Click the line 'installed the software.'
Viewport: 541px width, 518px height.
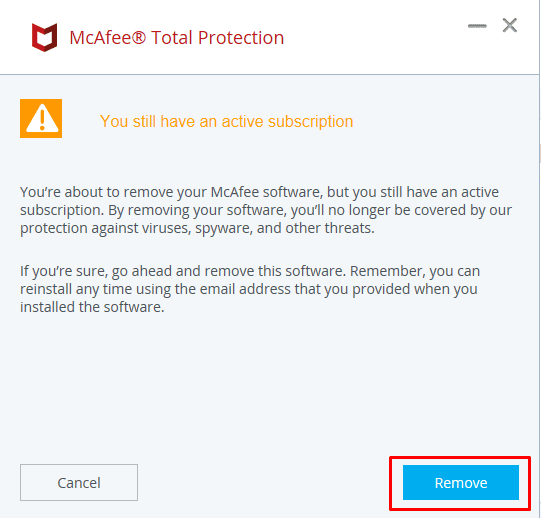(92, 307)
